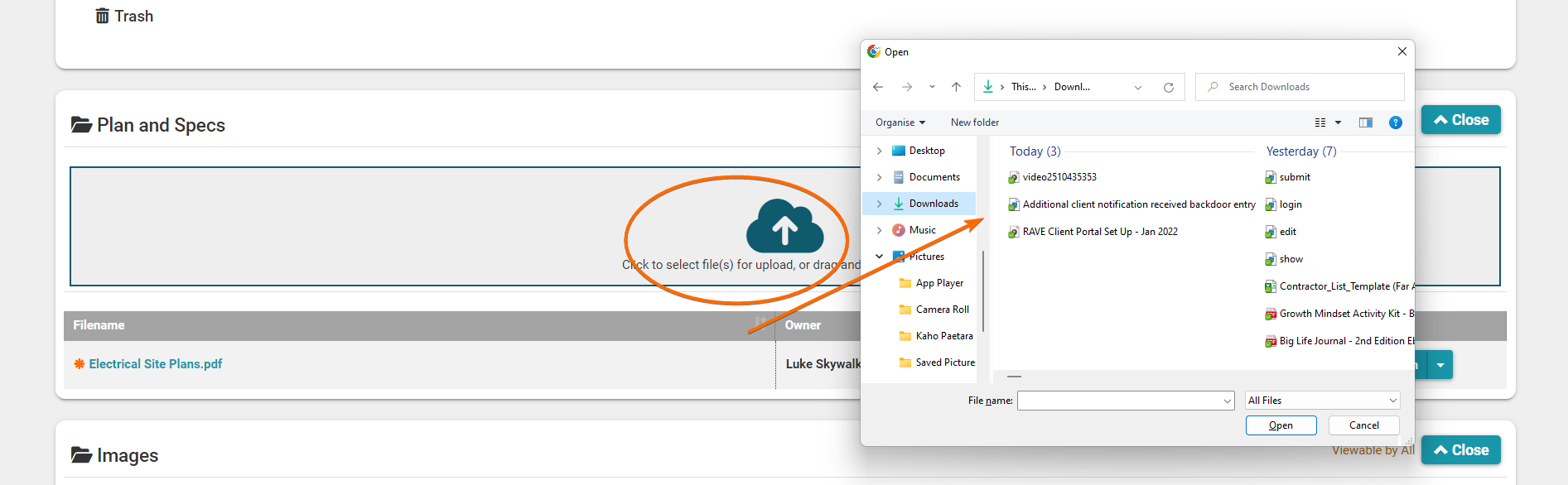
Task: Open the App Player folder
Action: click(939, 283)
